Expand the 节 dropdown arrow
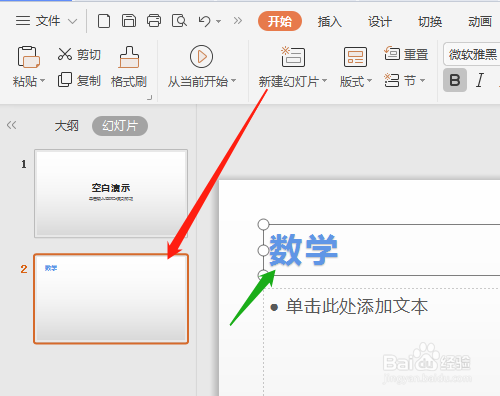500x396 pixels. [x=422, y=80]
